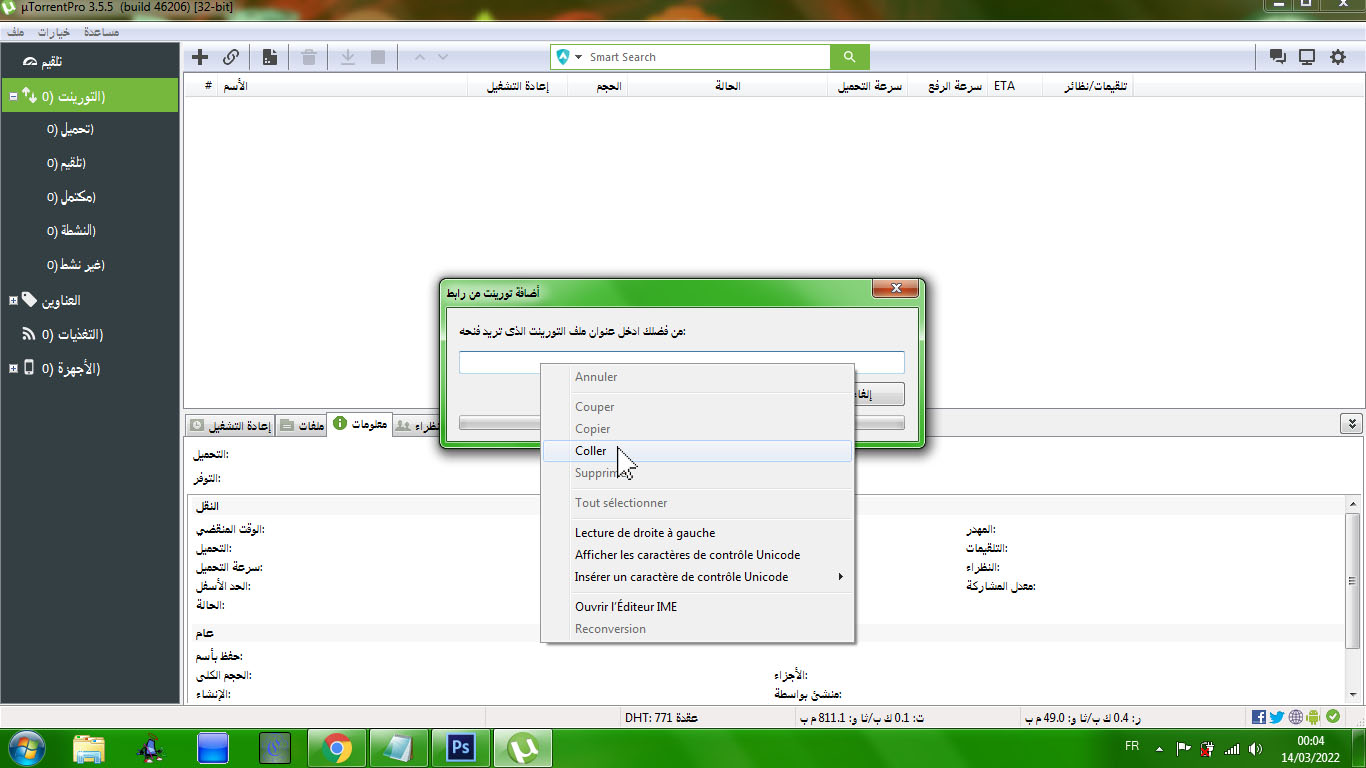This screenshot has height=768, width=1366.
Task: Click the Android icon in status bar
Action: (x=1313, y=717)
